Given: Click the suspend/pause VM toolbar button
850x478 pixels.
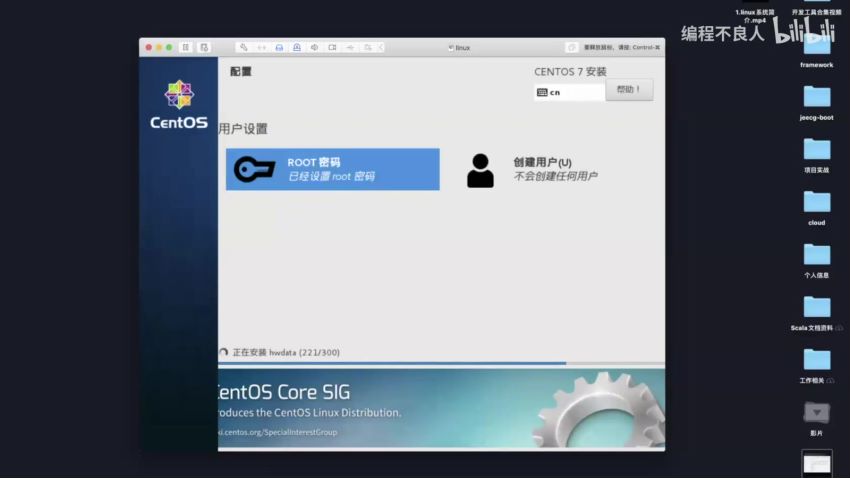Looking at the screenshot, I should [185, 48].
